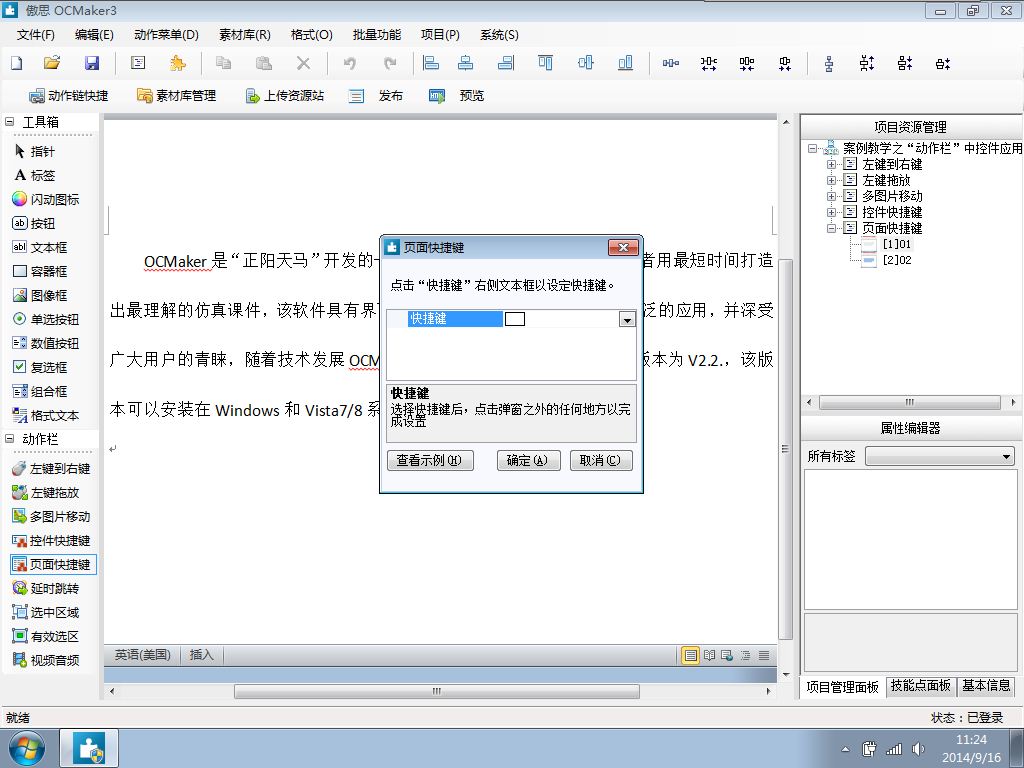Expand the 多图片移动 tree node
Viewport: 1024px width, 768px height.
click(831, 196)
